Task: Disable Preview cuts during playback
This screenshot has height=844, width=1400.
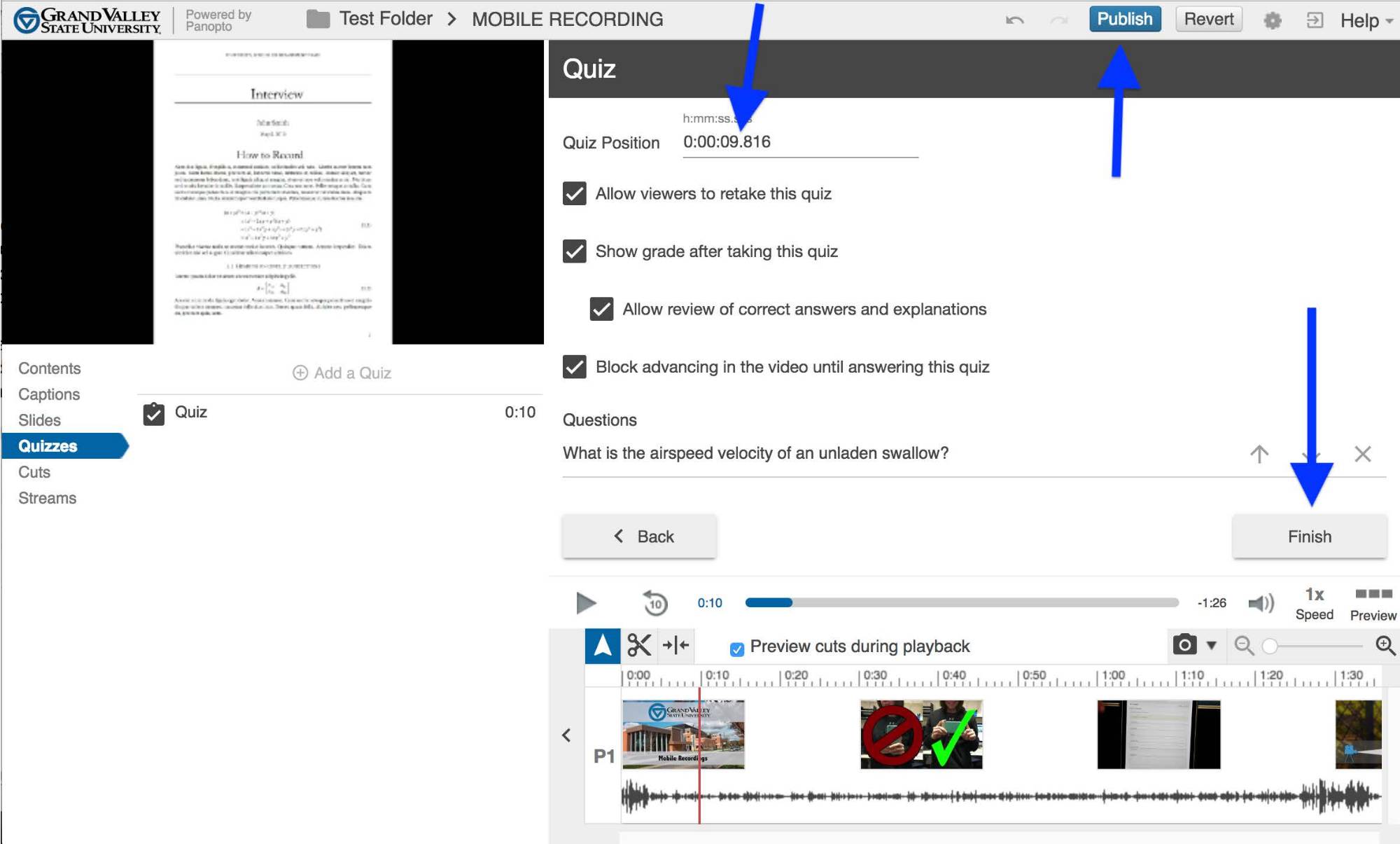Action: click(x=736, y=649)
